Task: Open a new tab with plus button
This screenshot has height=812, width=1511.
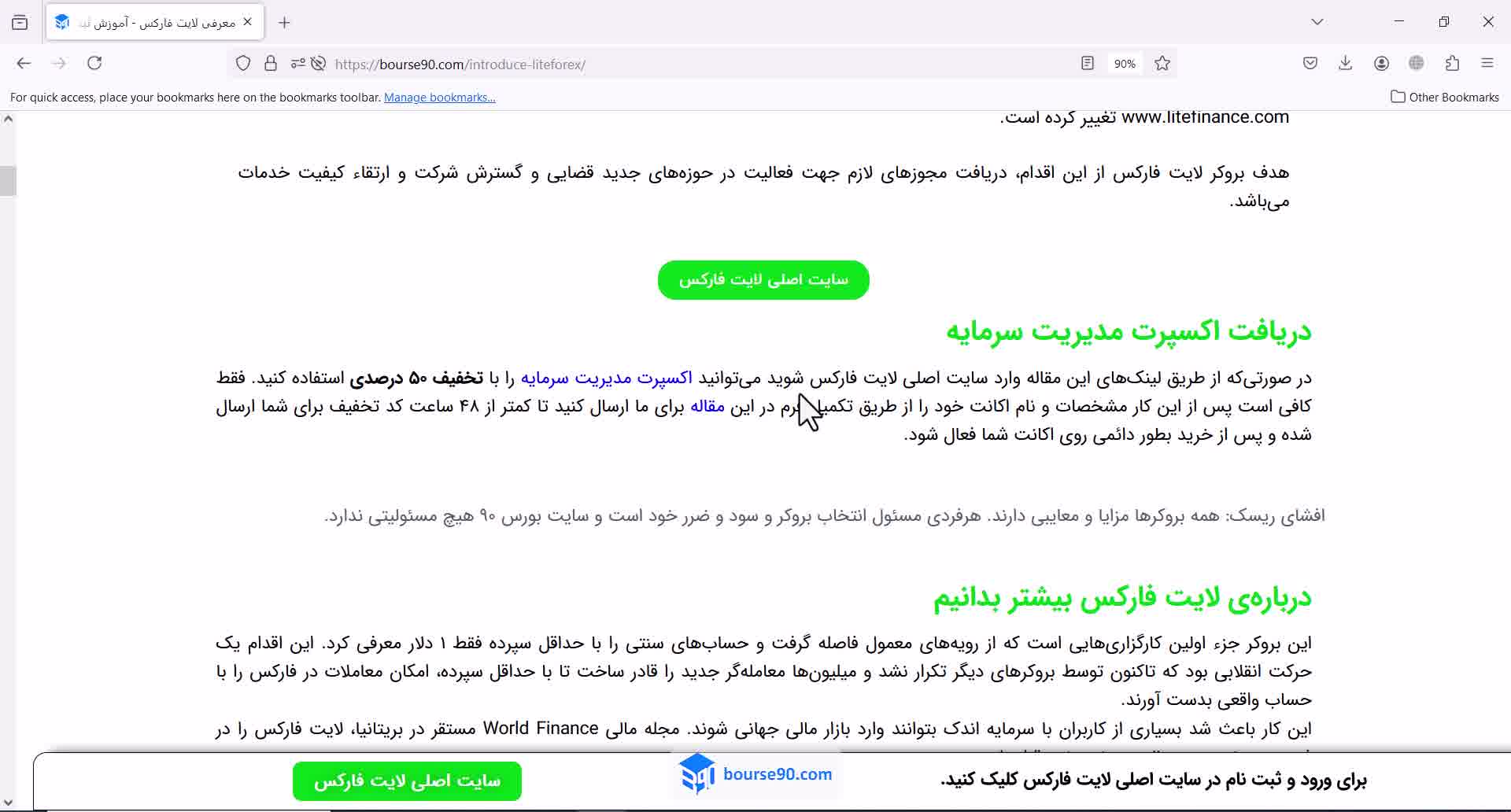Action: coord(284,23)
